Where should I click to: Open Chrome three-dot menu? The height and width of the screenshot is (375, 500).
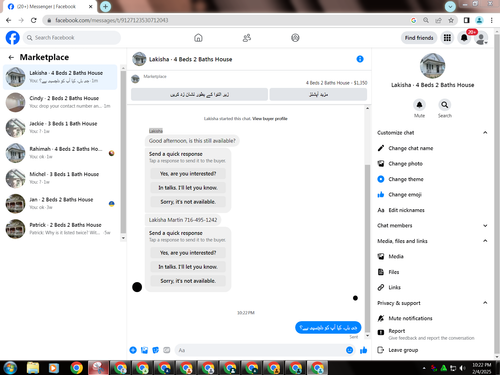coord(492,20)
